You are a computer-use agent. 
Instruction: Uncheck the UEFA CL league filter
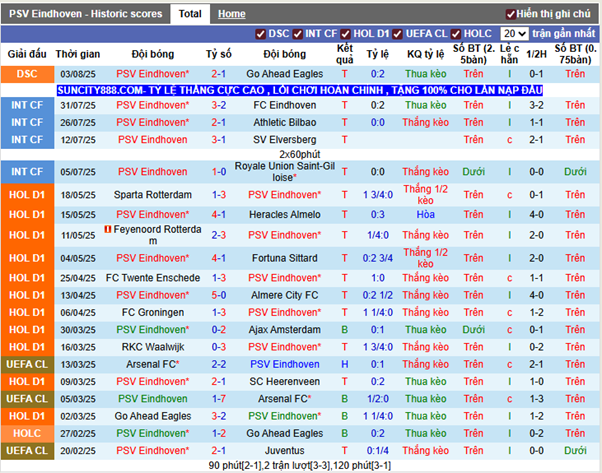[x=397, y=34]
